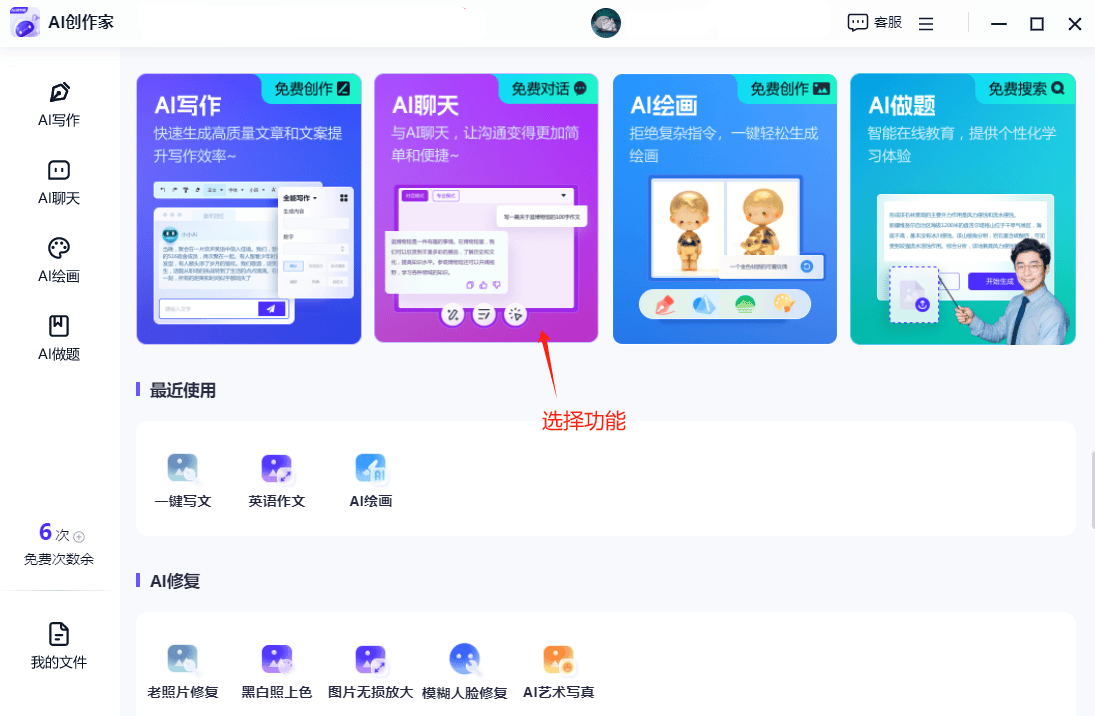Click the user avatar in title bar

606,23
